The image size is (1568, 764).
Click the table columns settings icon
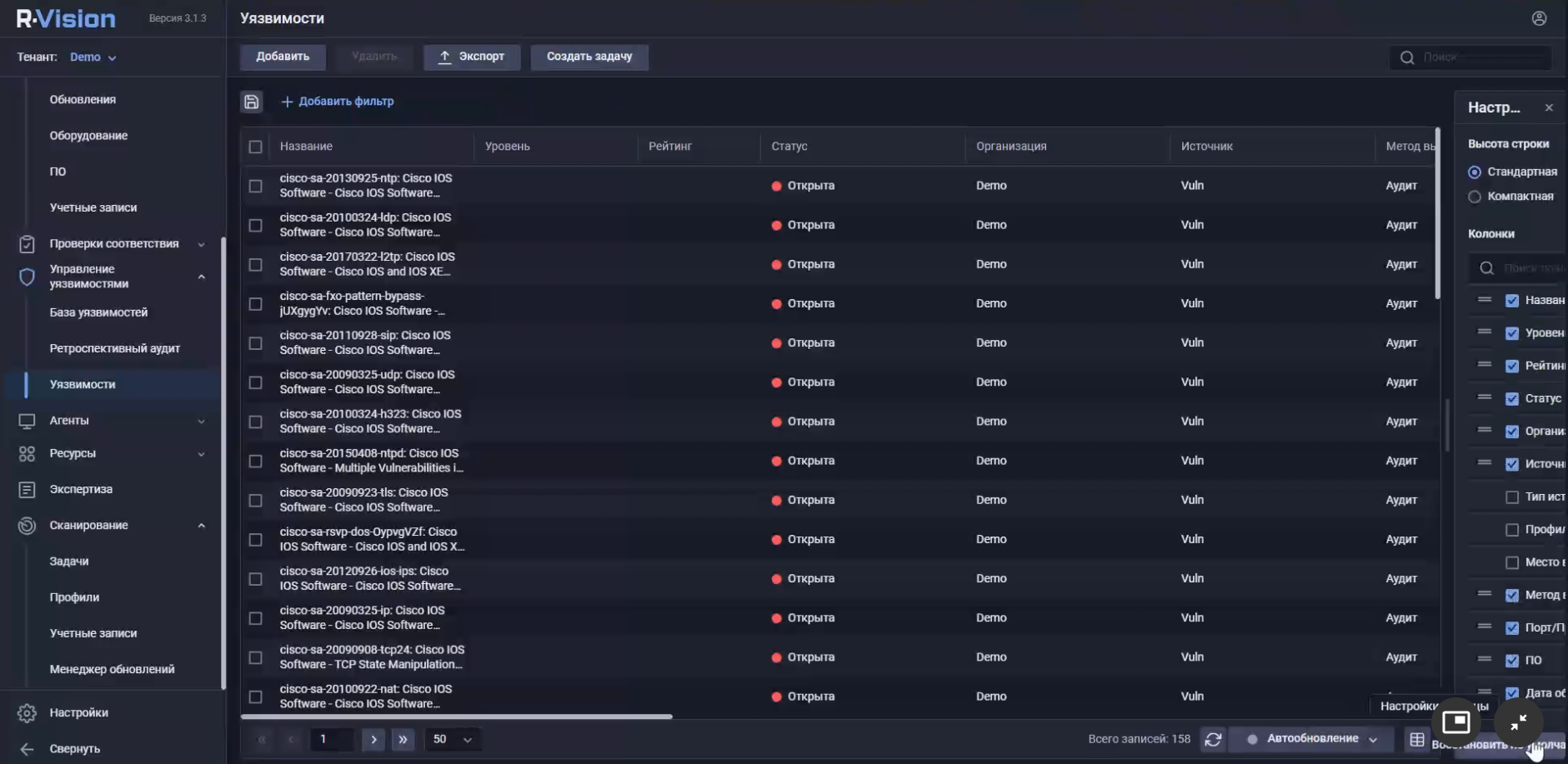coord(1417,739)
